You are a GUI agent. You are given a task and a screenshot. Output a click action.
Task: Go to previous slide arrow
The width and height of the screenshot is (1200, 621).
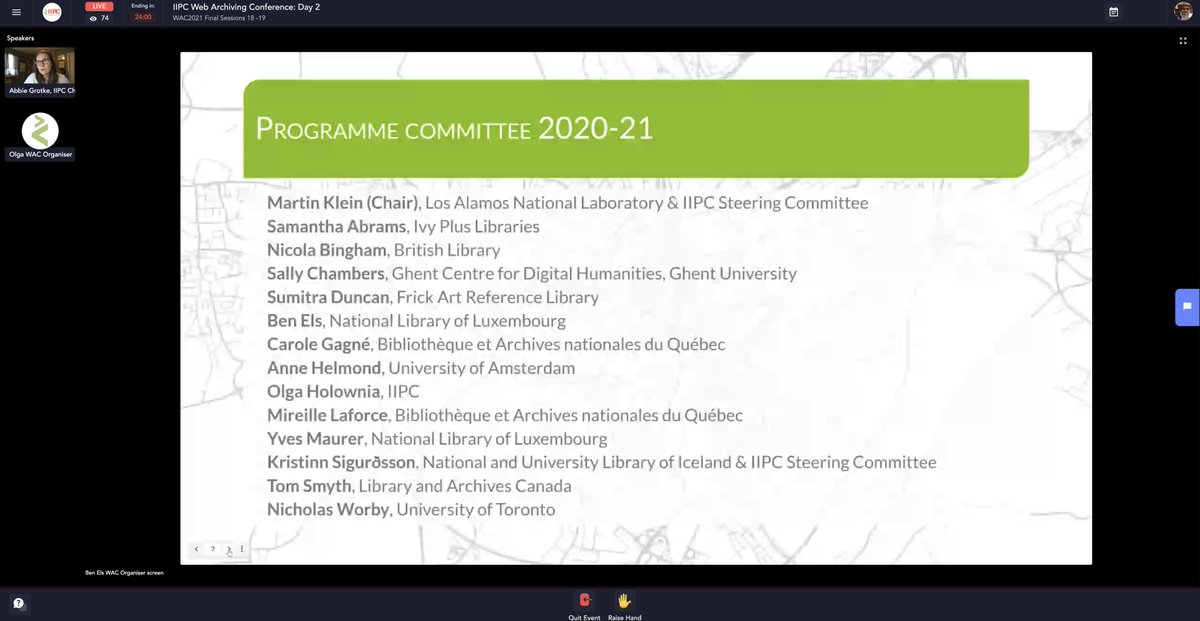coord(197,549)
